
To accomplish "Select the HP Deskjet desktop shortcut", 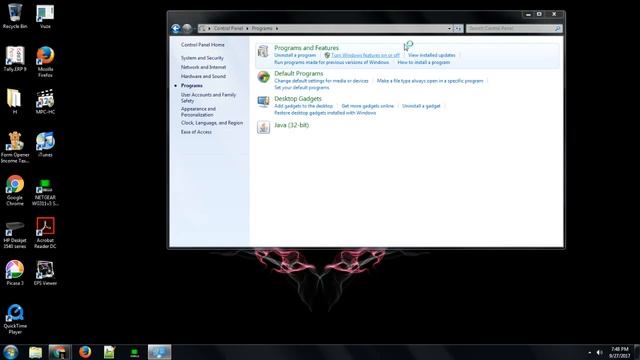I will click(x=15, y=234).
